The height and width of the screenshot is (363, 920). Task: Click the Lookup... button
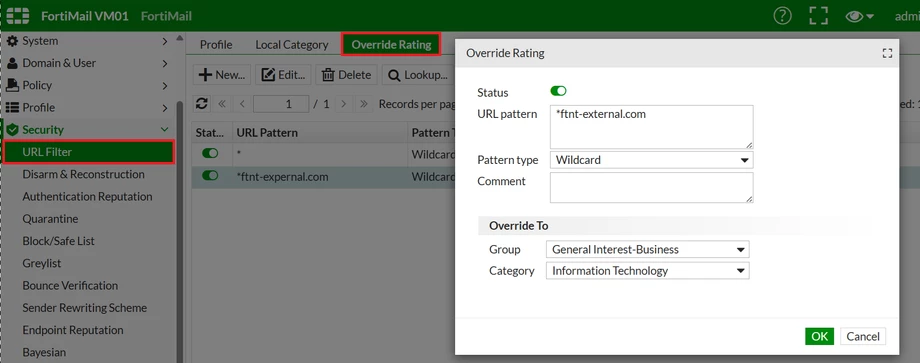point(418,75)
